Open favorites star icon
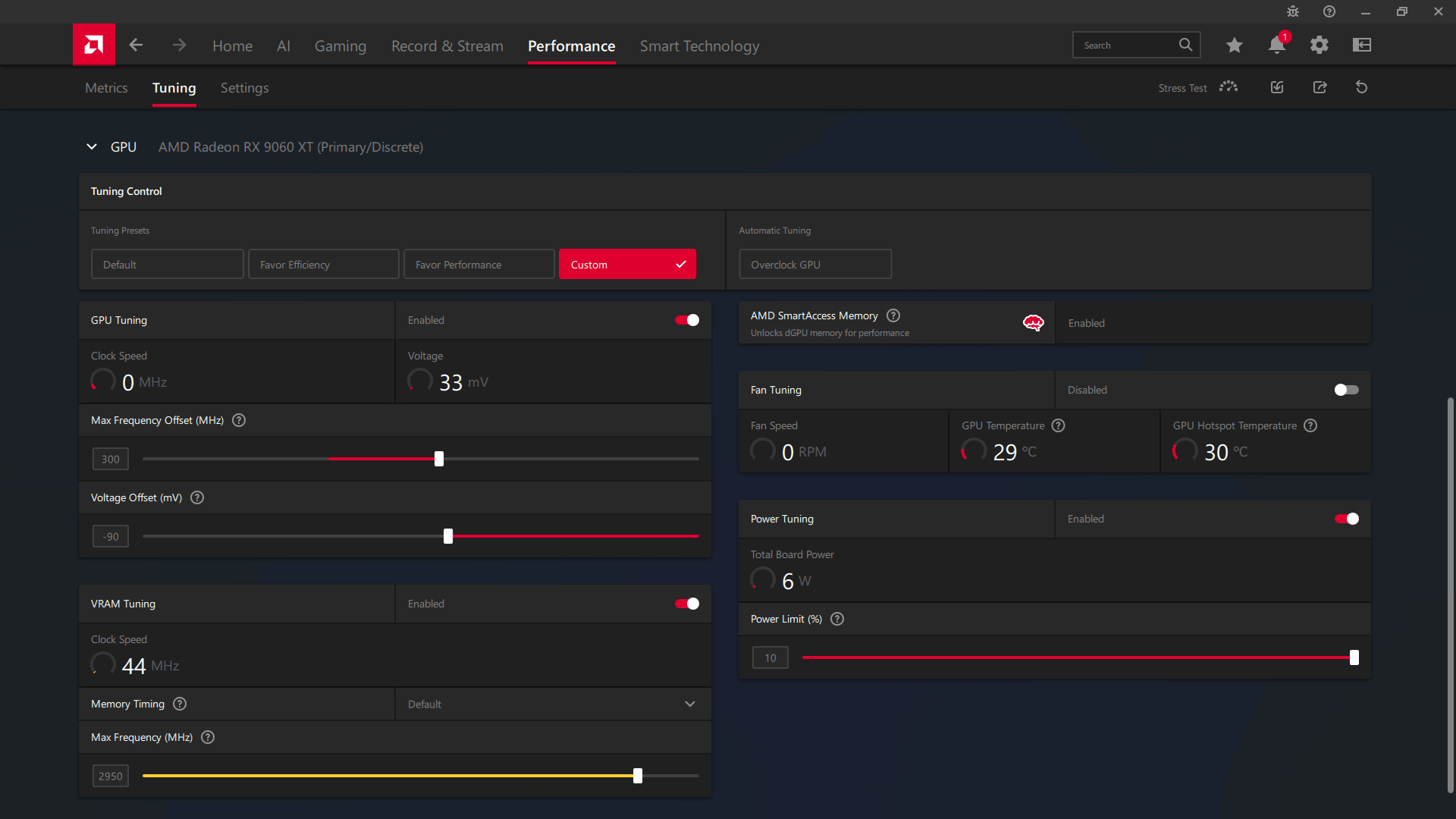 pos(1235,45)
